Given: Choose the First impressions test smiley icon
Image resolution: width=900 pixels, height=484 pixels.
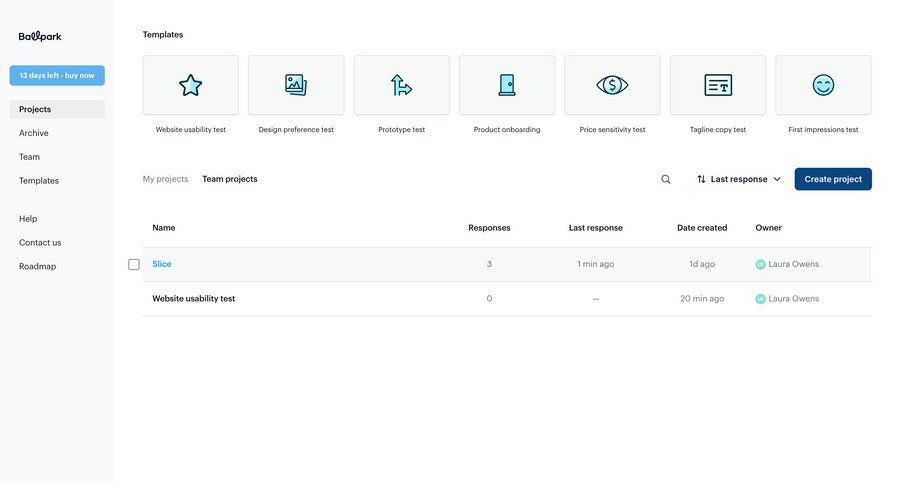Looking at the screenshot, I should [823, 86].
